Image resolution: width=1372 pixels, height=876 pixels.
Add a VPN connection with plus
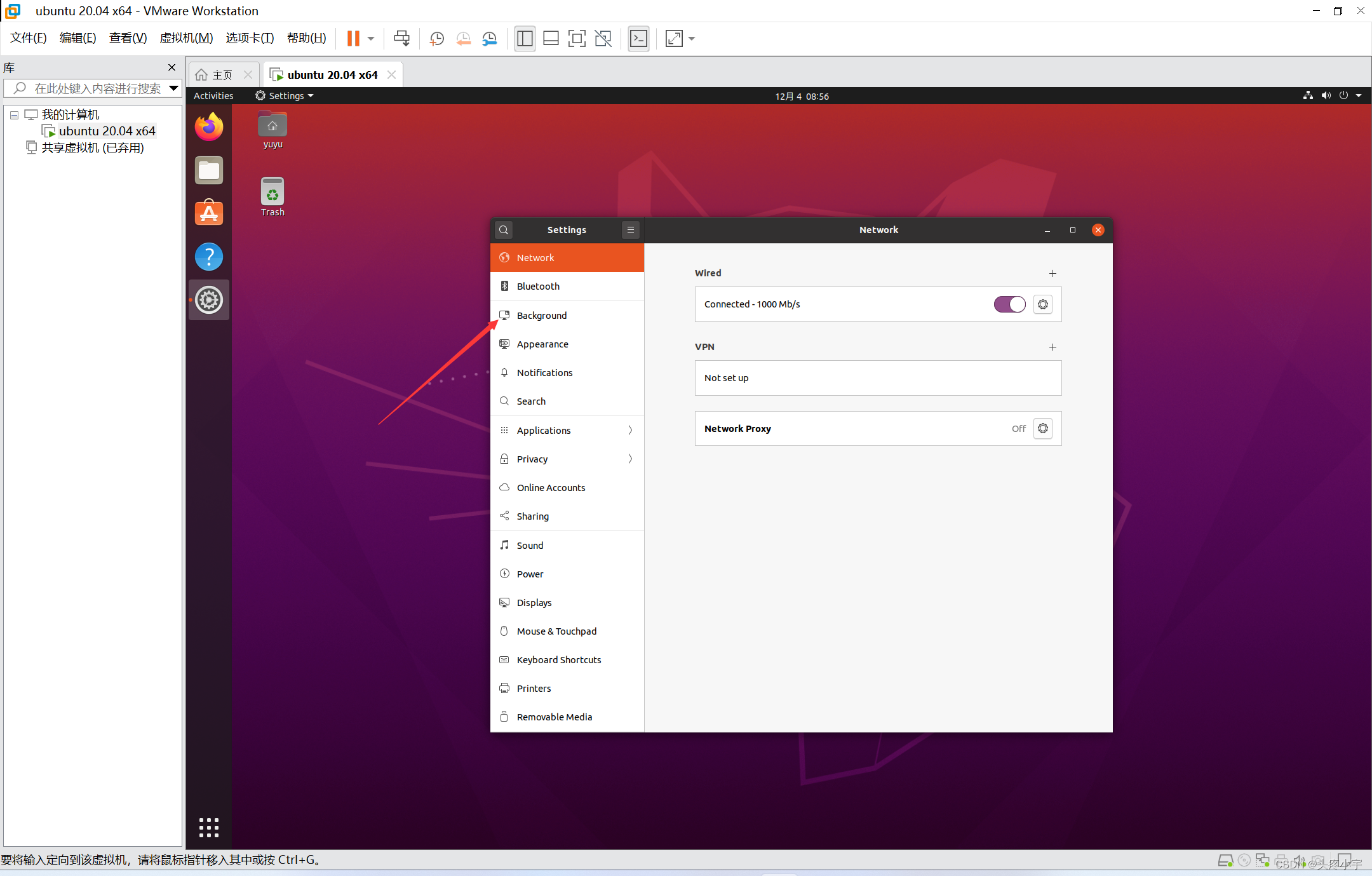point(1053,347)
